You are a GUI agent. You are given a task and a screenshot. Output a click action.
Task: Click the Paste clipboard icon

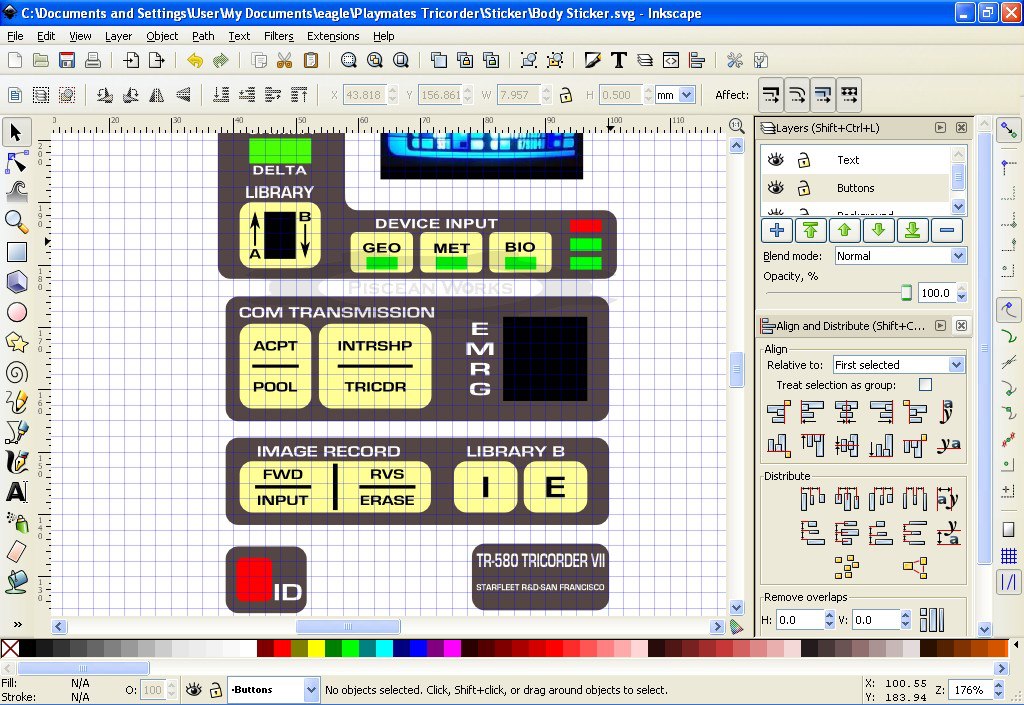pos(311,61)
